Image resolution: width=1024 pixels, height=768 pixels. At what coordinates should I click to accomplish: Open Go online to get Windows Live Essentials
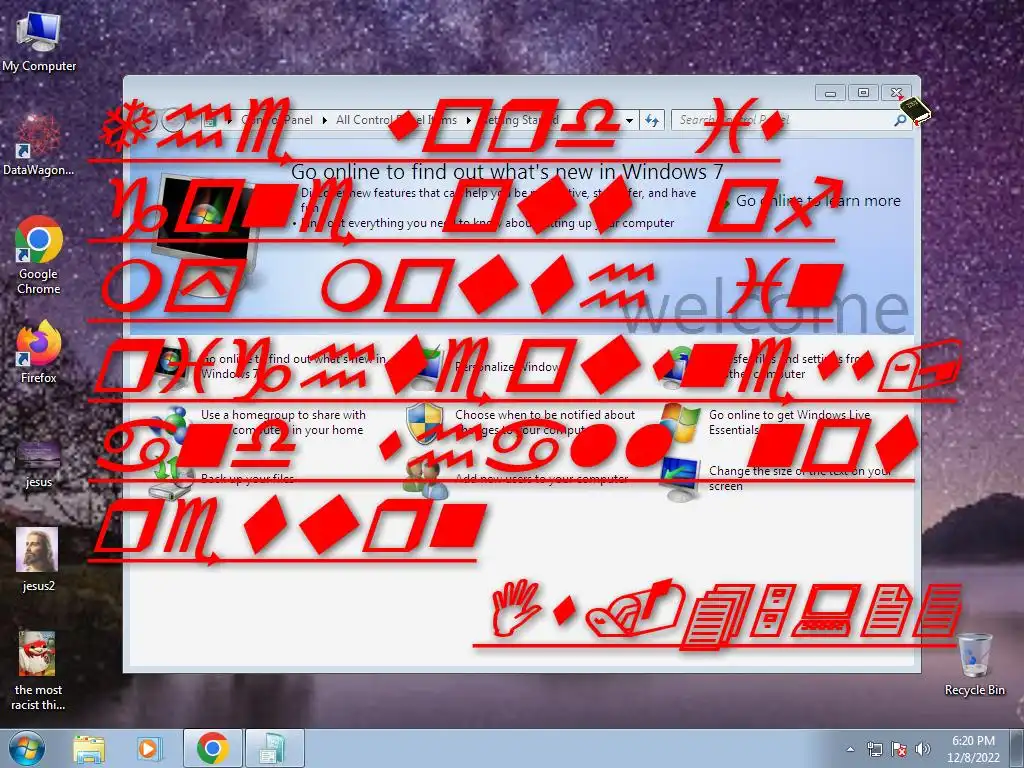pos(790,422)
